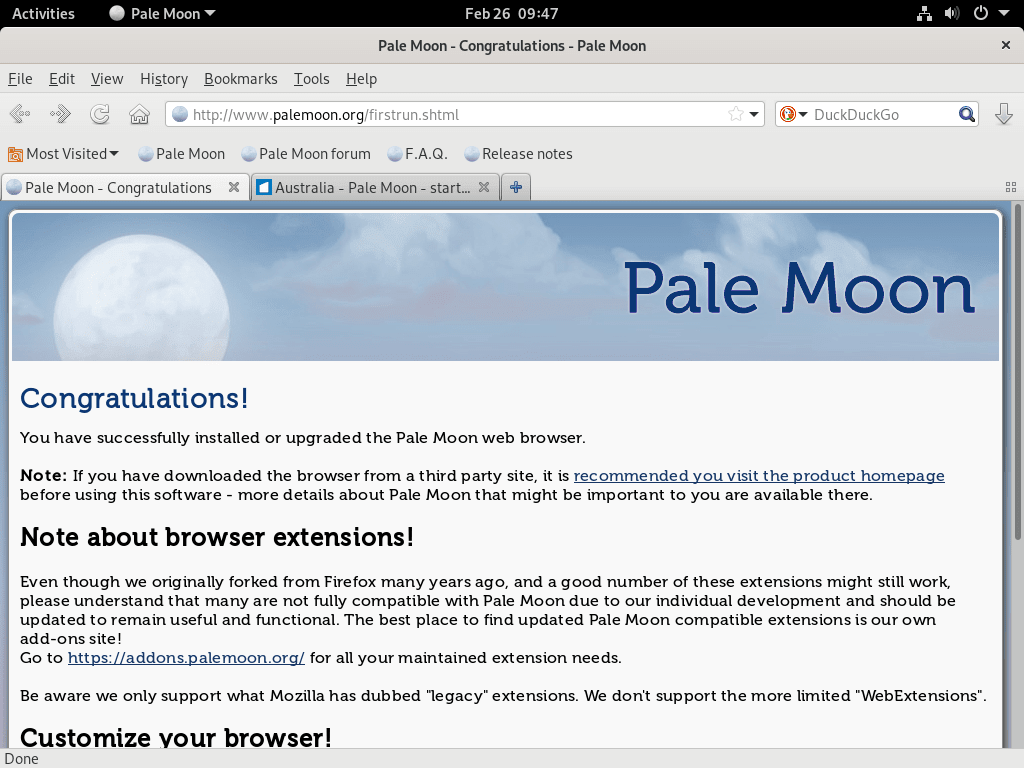Open the F.A.Q. bookmark
This screenshot has height=768, width=1024.
pos(417,154)
